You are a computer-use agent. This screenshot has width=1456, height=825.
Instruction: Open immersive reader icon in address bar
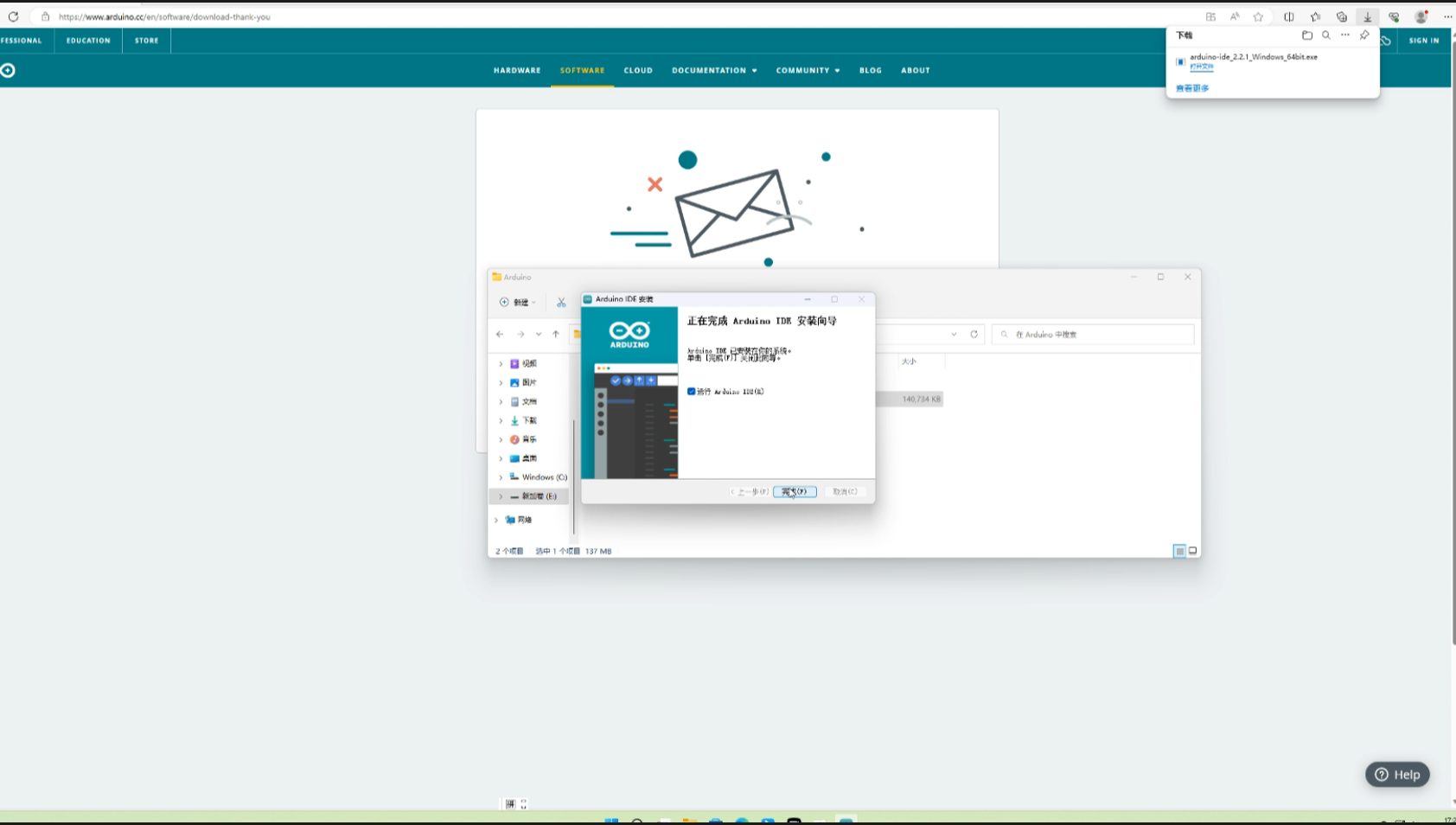pyautogui.click(x=1210, y=16)
